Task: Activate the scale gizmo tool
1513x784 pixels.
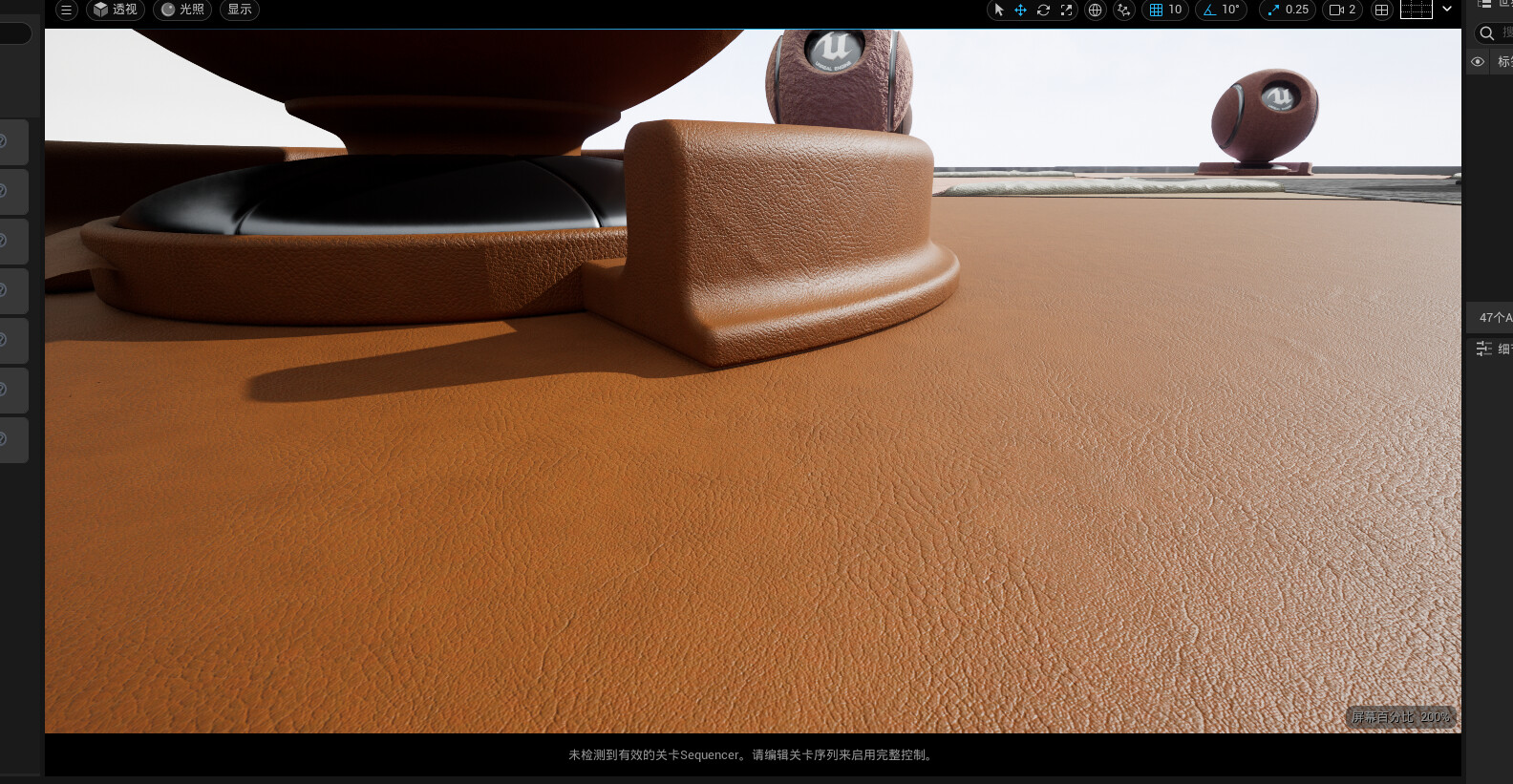Action: 1066,10
